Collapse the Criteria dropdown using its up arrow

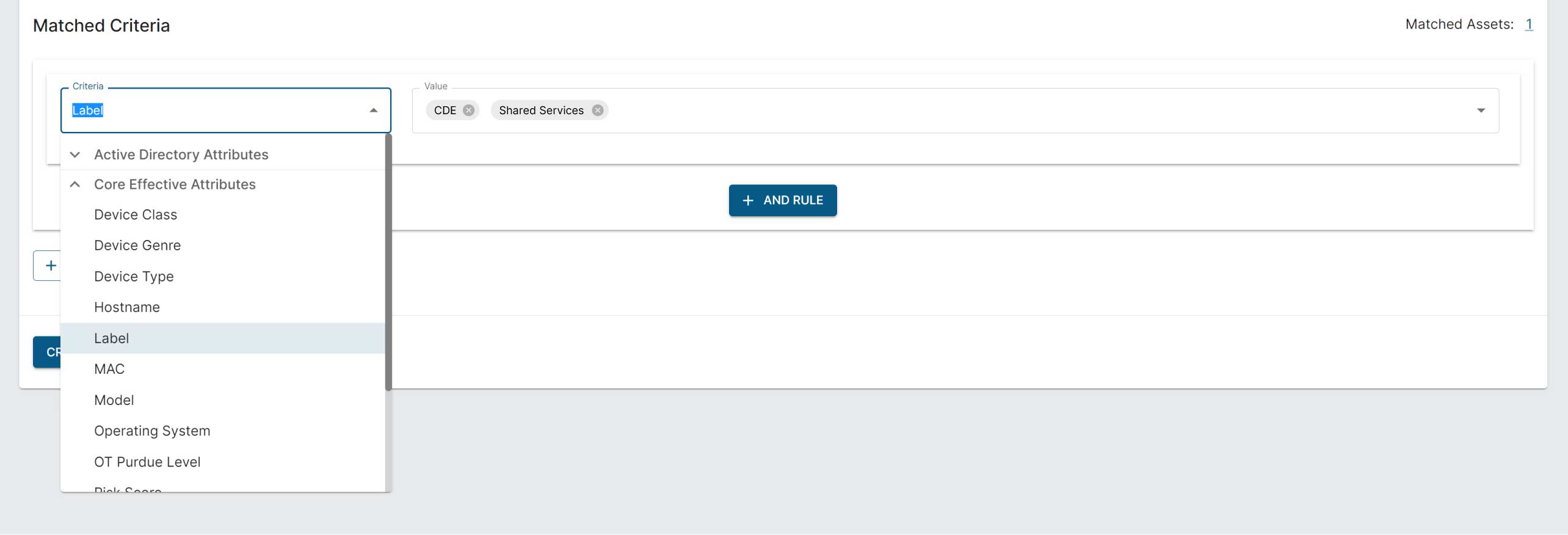tap(373, 109)
